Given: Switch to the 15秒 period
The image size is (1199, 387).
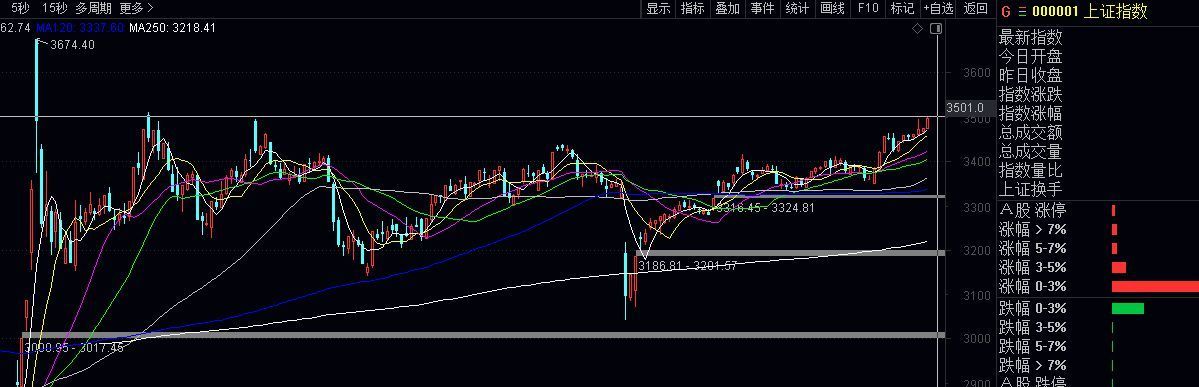Looking at the screenshot, I should [54, 8].
